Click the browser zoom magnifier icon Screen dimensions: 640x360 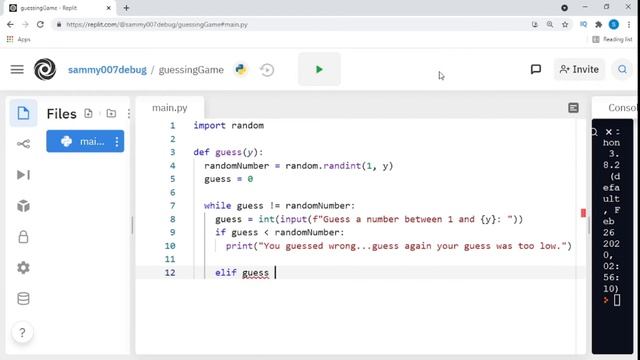point(550,24)
